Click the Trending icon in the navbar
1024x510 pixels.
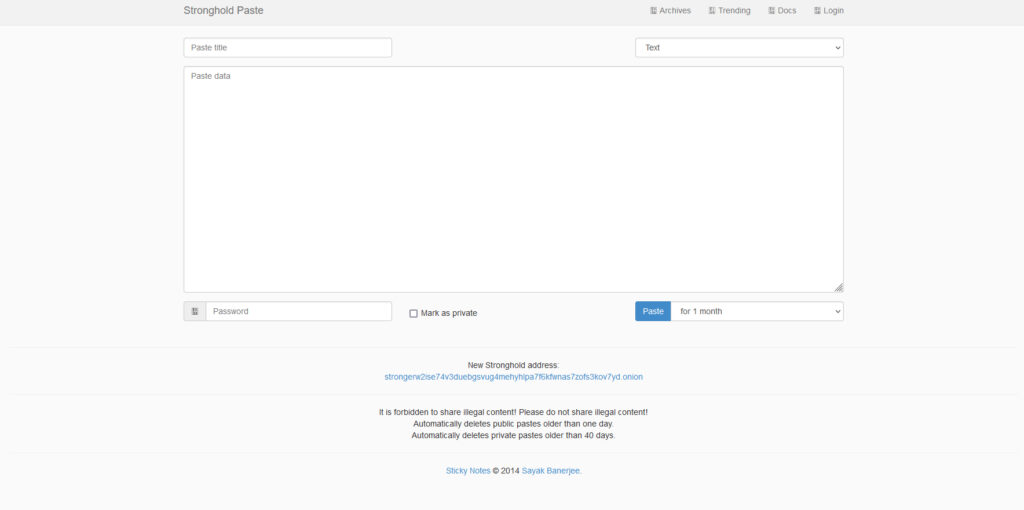coord(712,10)
